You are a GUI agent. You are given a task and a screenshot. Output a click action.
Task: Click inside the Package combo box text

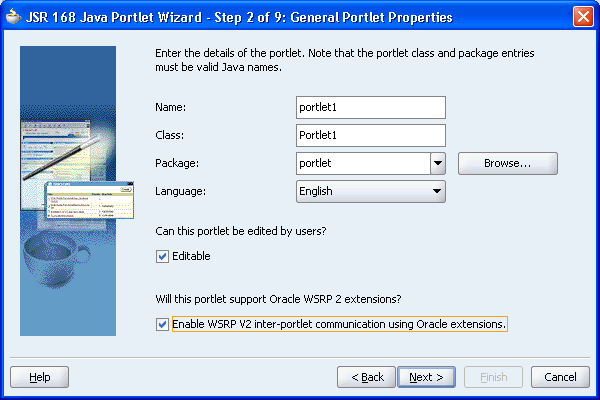point(363,163)
